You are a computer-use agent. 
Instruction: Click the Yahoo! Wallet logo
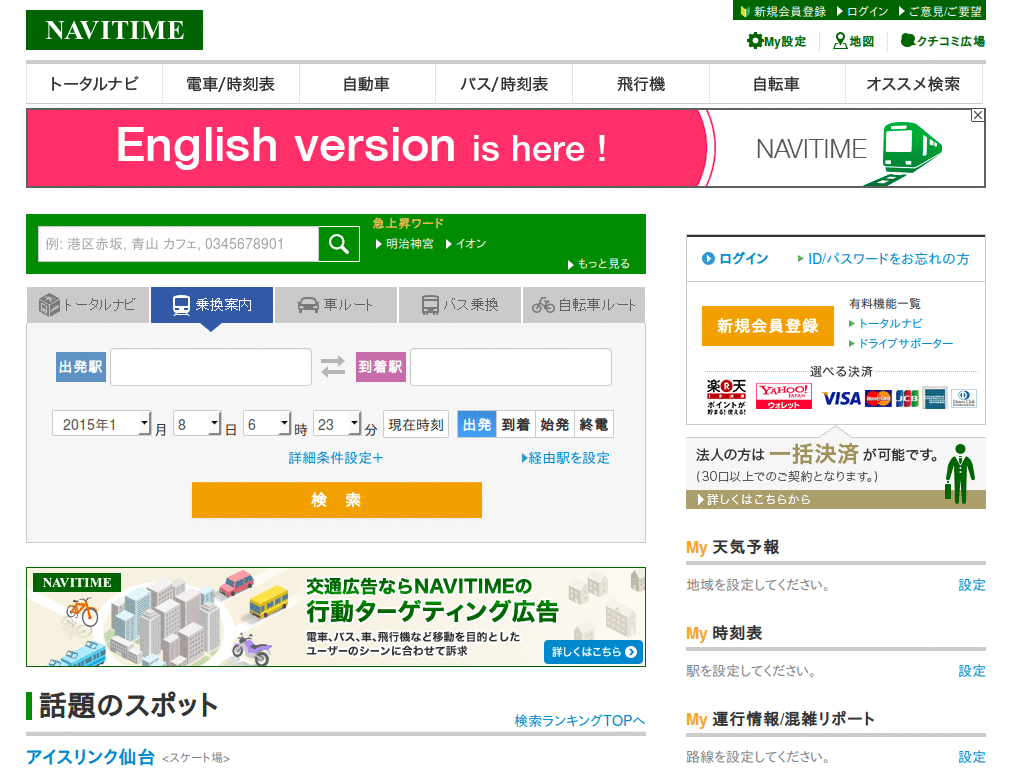tap(784, 396)
